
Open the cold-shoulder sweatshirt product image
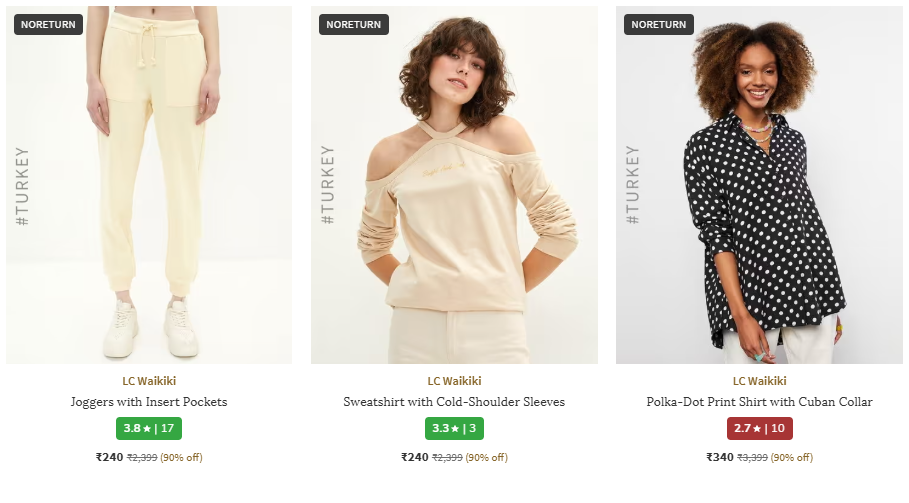454,185
